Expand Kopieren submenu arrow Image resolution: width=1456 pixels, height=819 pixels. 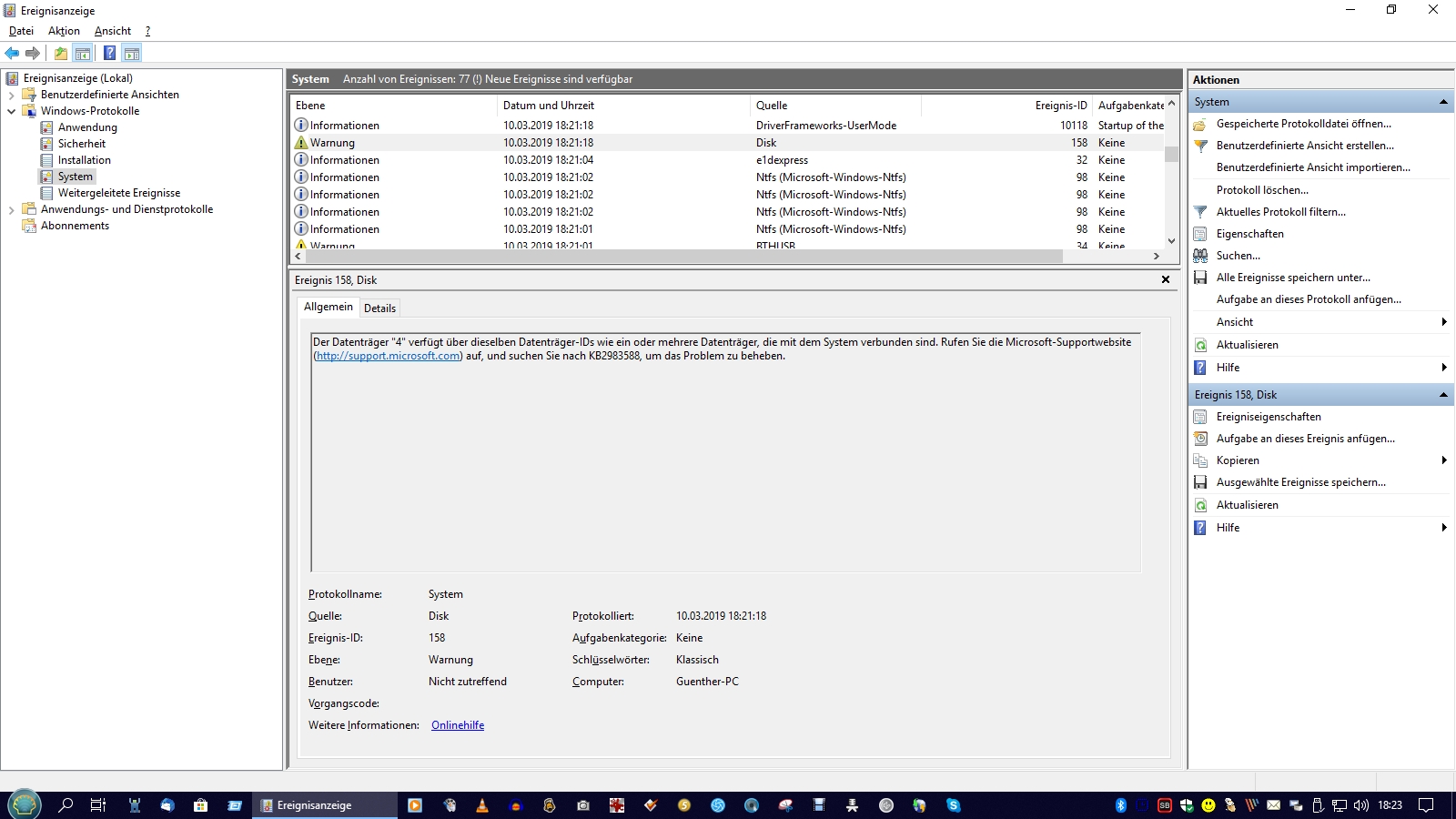(1444, 460)
